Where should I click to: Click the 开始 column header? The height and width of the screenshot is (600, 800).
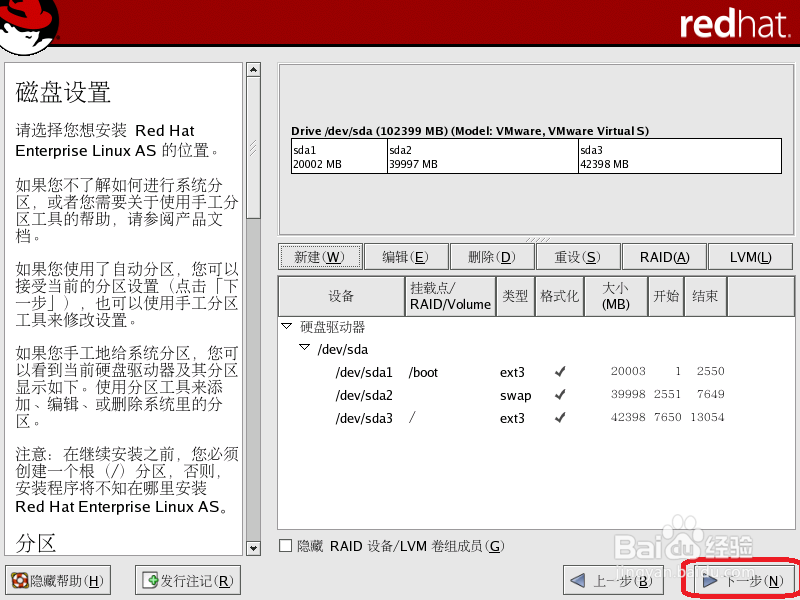point(666,296)
